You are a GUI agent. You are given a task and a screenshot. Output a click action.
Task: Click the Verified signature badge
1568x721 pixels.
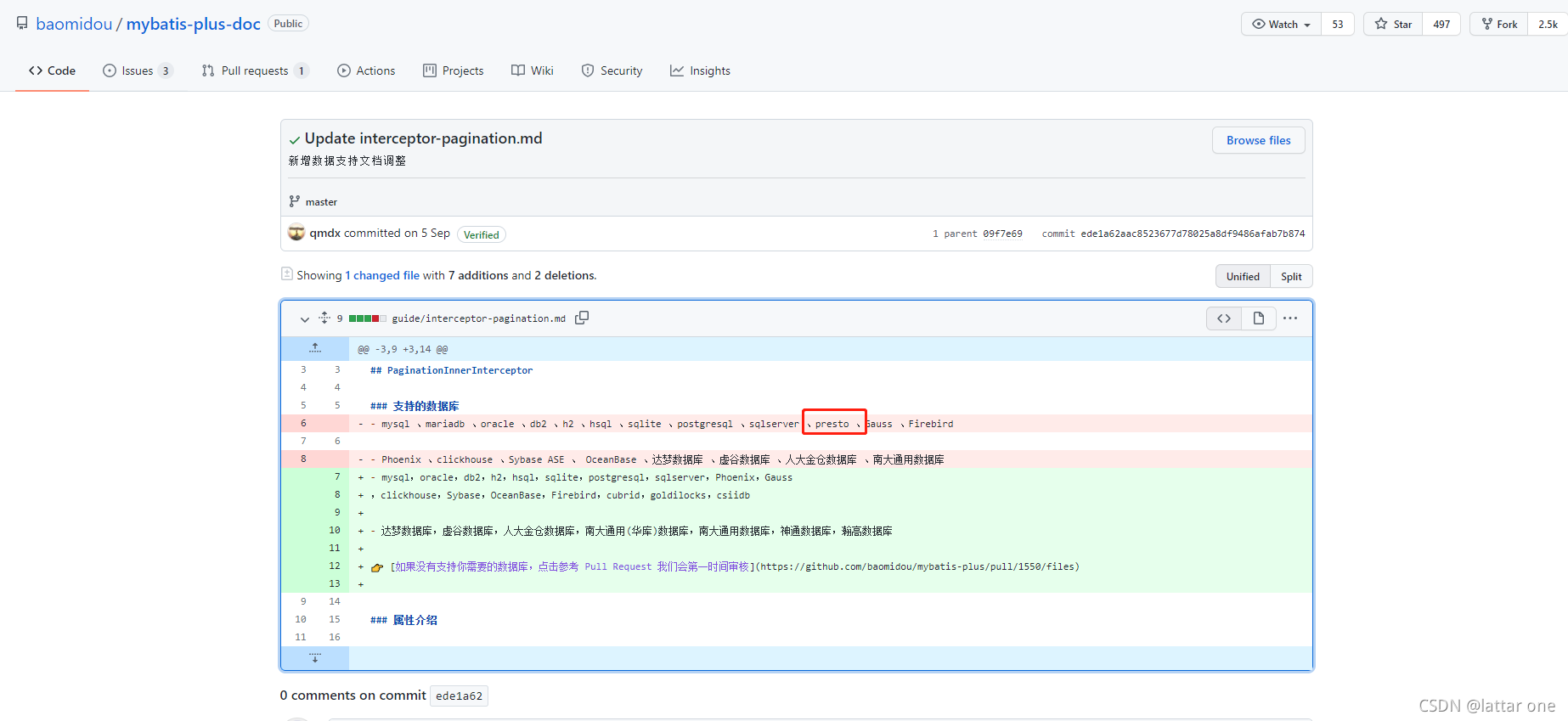(x=482, y=234)
